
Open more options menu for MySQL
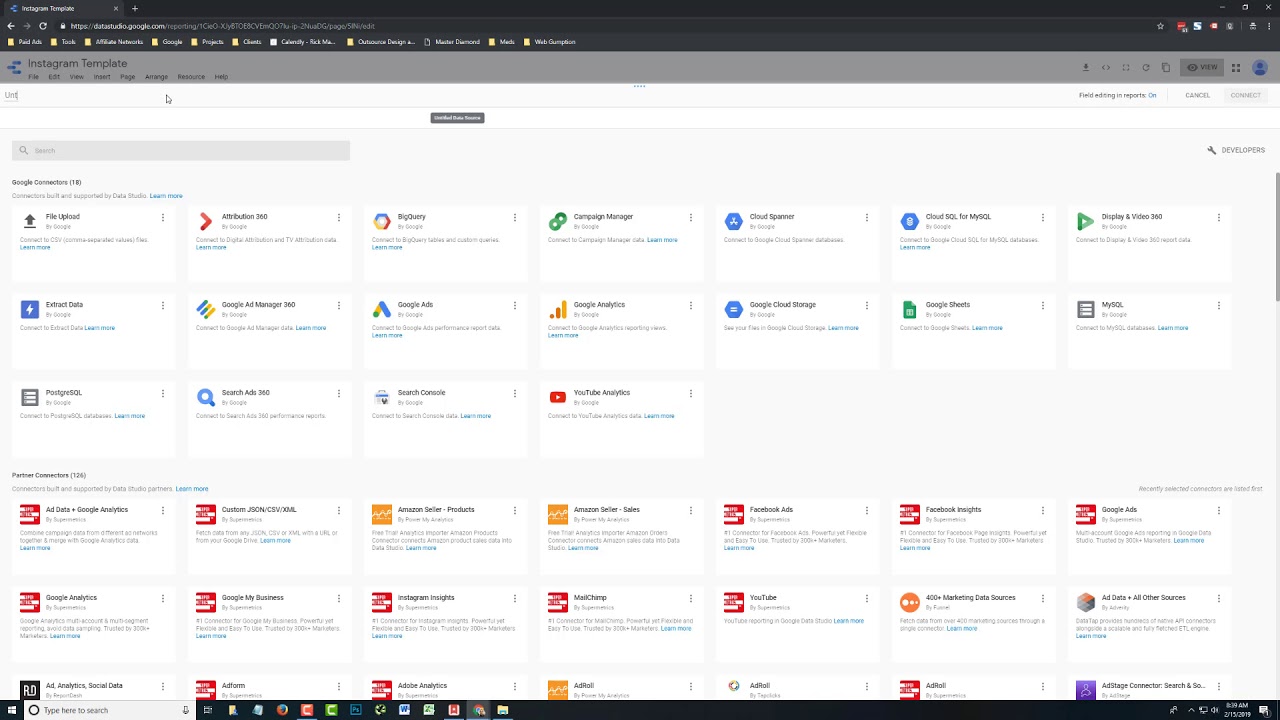pos(1218,305)
